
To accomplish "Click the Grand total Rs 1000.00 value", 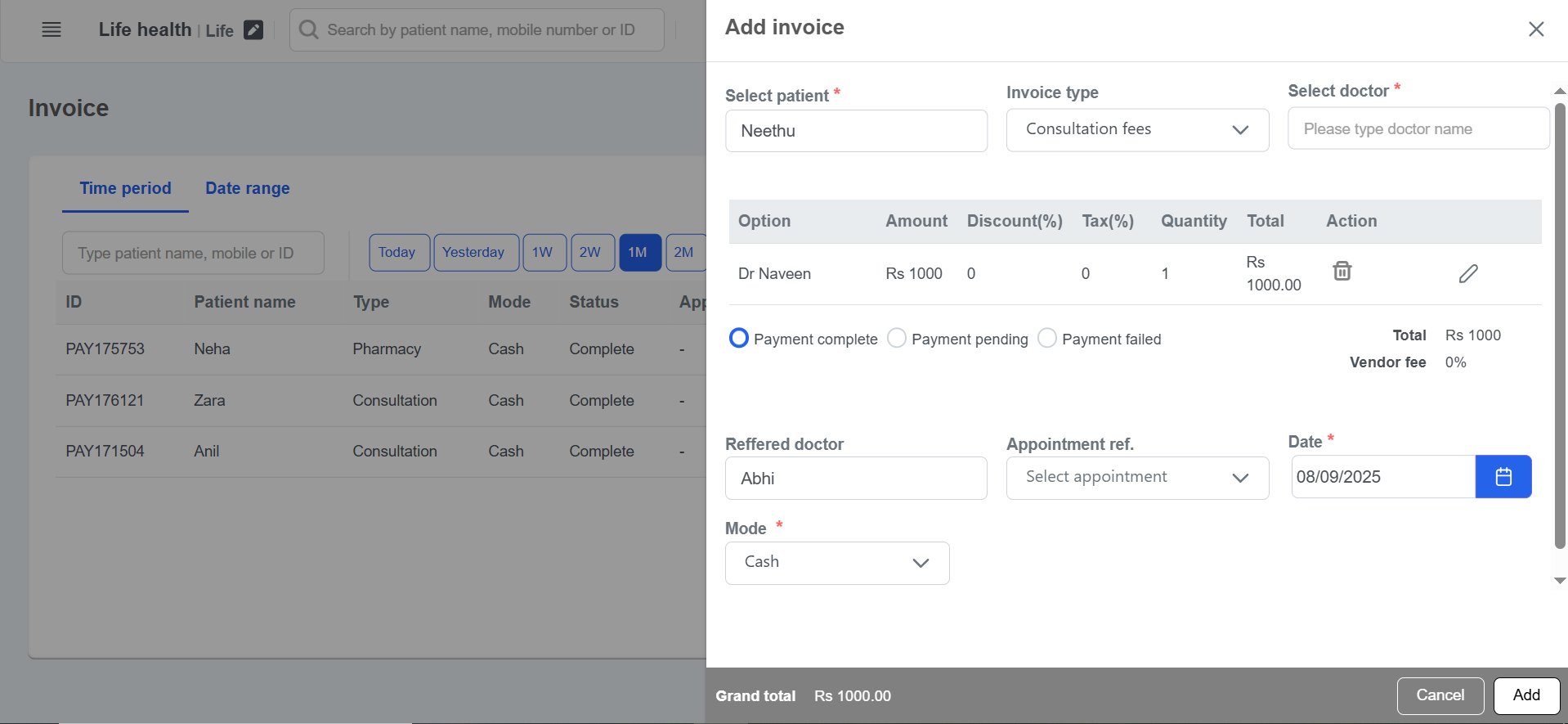I will pos(853,696).
